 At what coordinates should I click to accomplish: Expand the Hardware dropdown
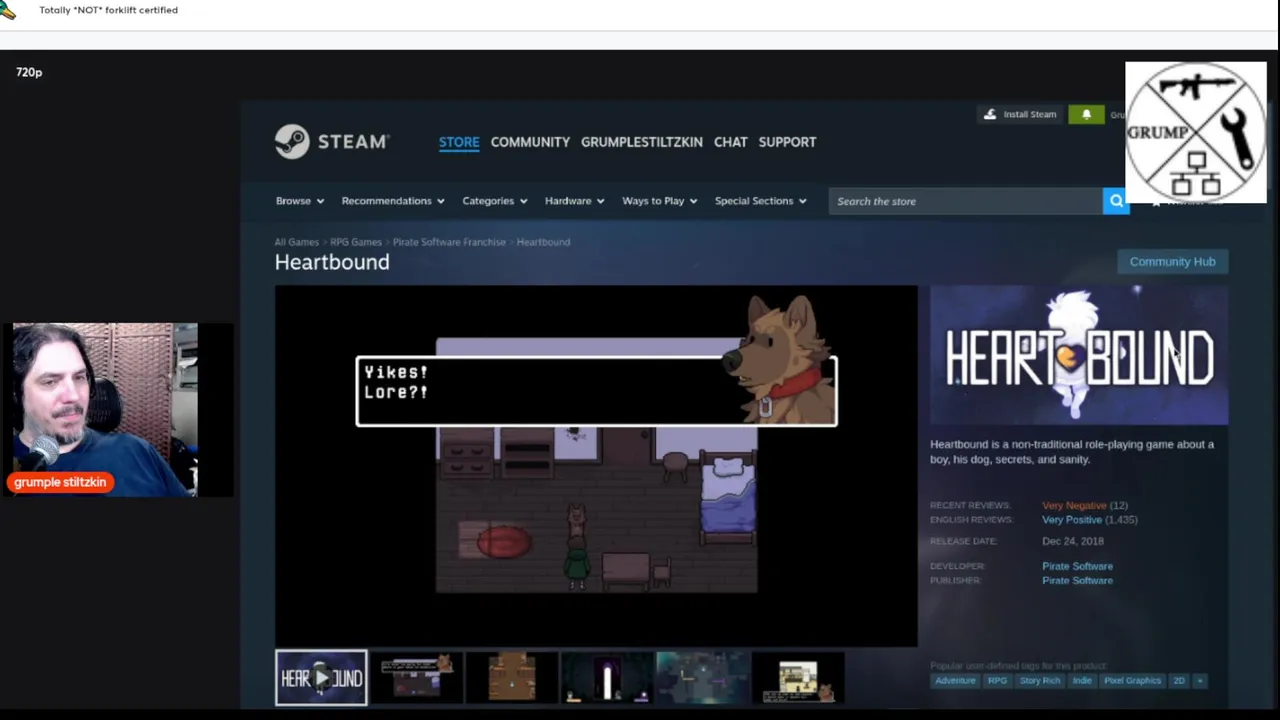click(x=575, y=201)
